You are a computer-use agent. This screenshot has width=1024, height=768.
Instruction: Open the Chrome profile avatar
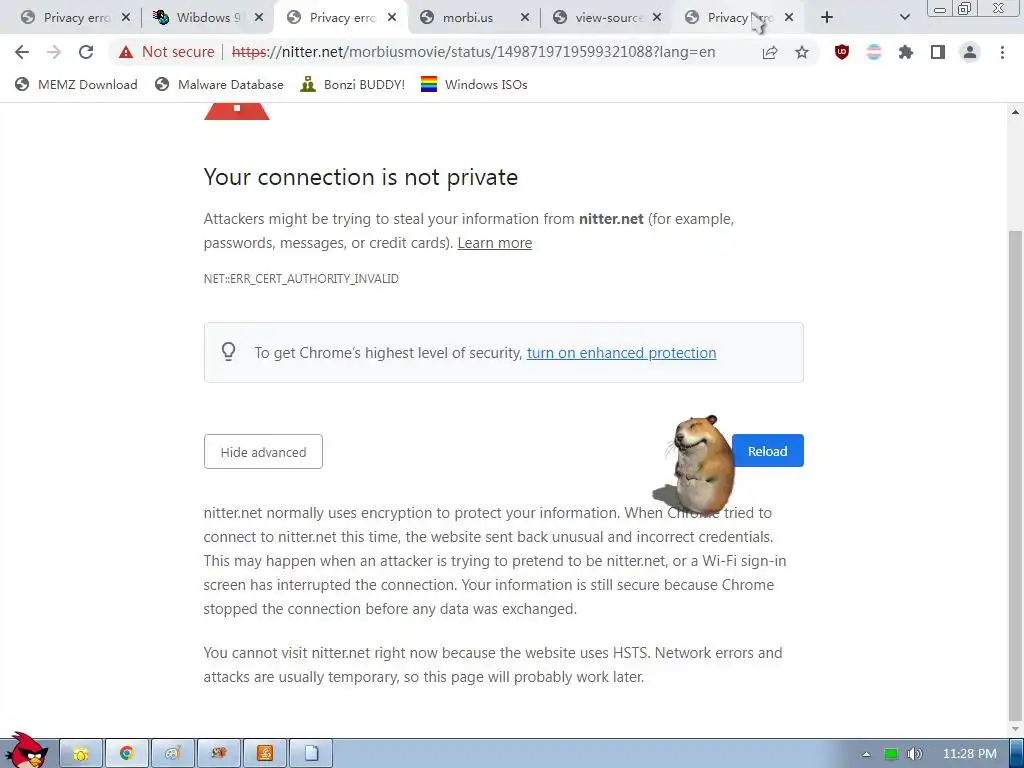[x=970, y=52]
